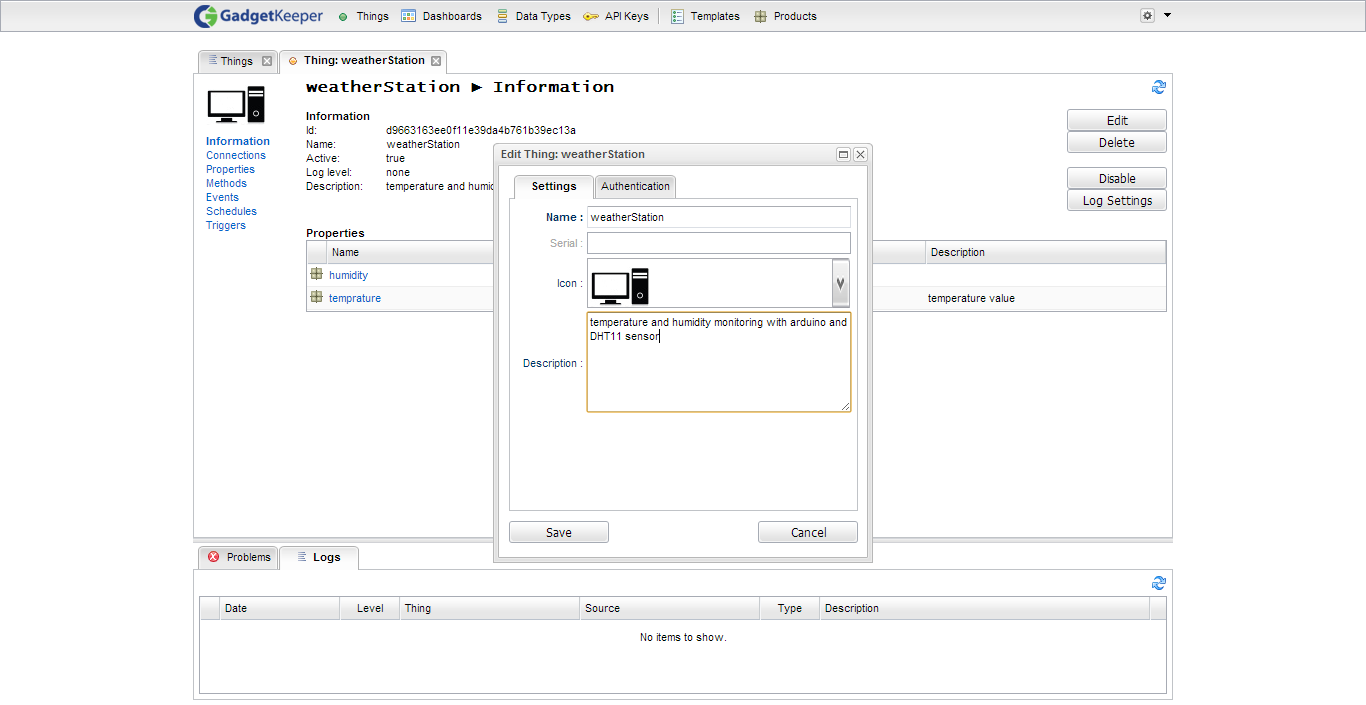Click the GadgetKeeper logo
The height and width of the screenshot is (705, 1366).
tap(258, 16)
